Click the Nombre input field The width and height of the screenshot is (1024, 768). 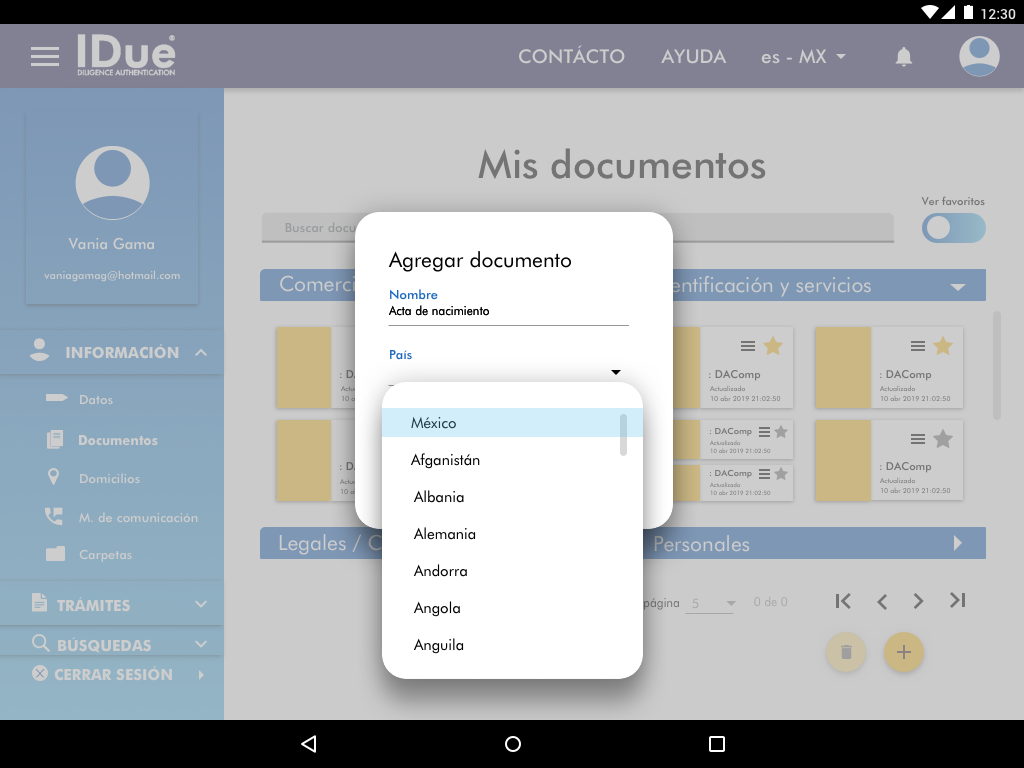coord(508,312)
